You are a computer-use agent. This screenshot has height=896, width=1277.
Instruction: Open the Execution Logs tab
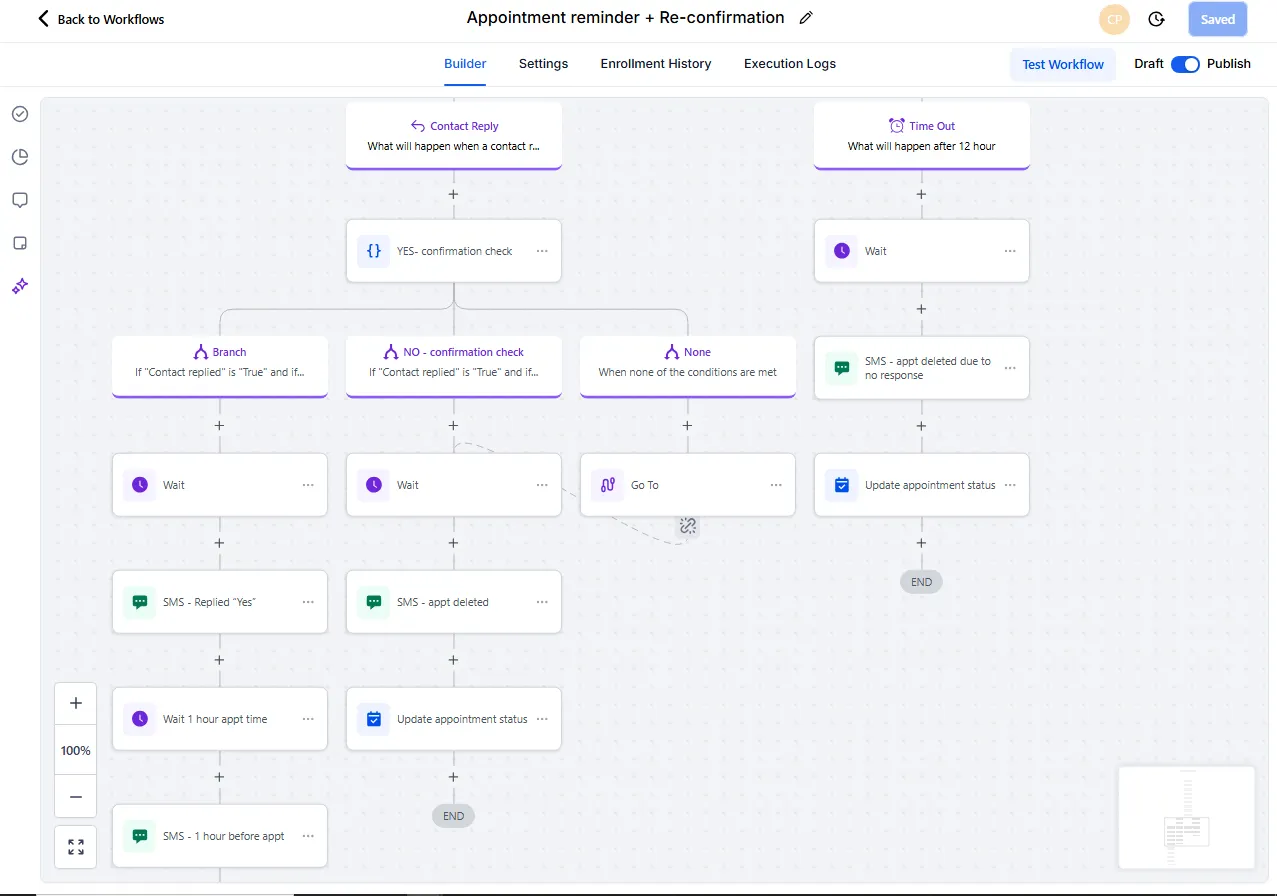click(x=789, y=64)
